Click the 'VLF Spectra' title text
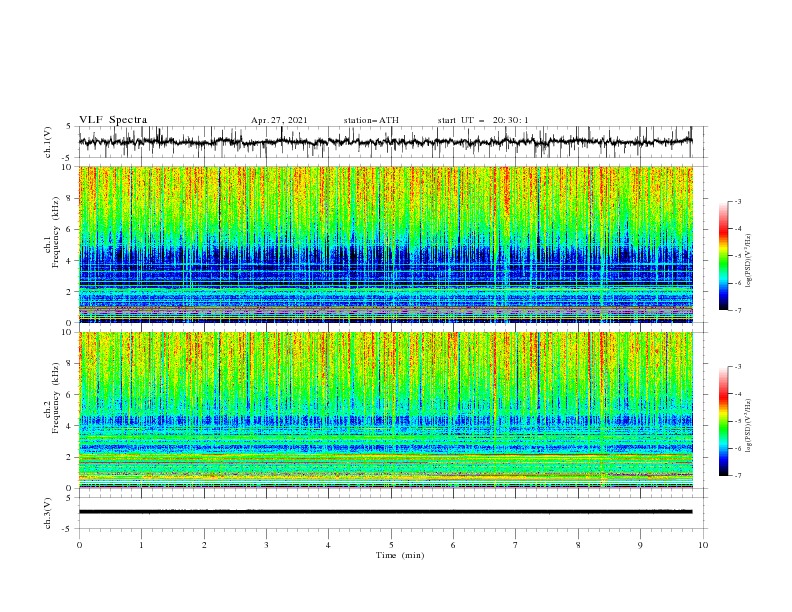792x612 pixels. click(x=113, y=120)
